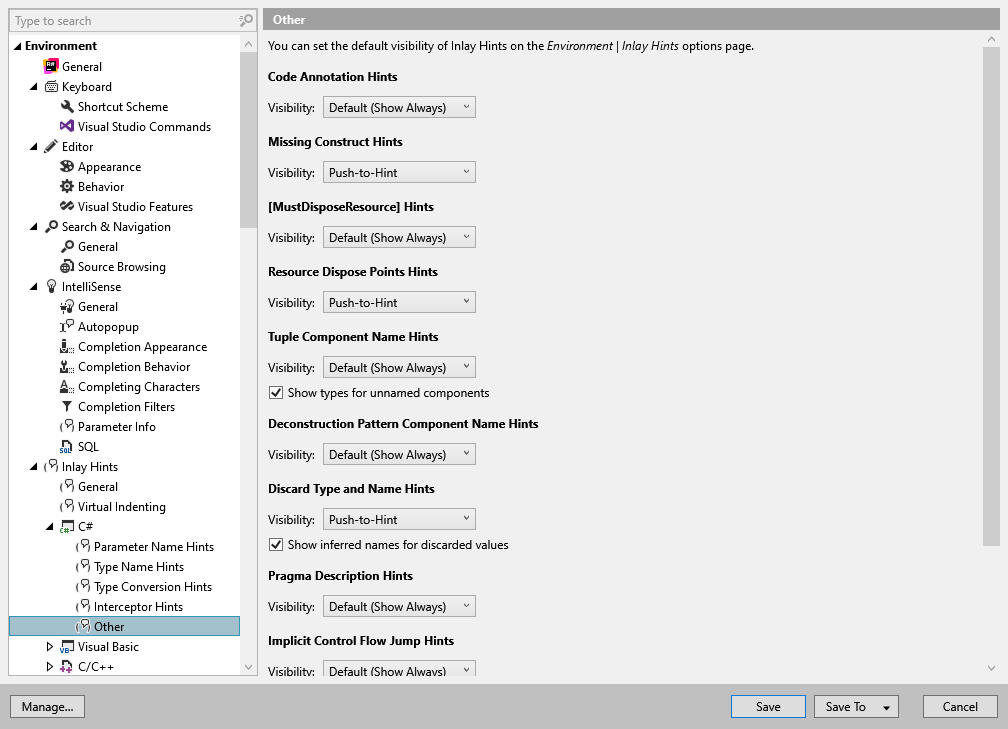Click the Cancel button

(x=960, y=706)
